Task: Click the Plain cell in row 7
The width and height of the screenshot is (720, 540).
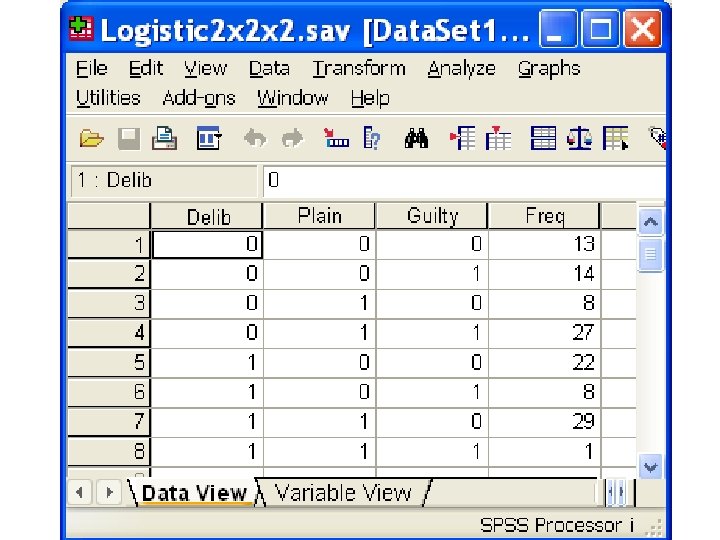Action: click(x=319, y=422)
